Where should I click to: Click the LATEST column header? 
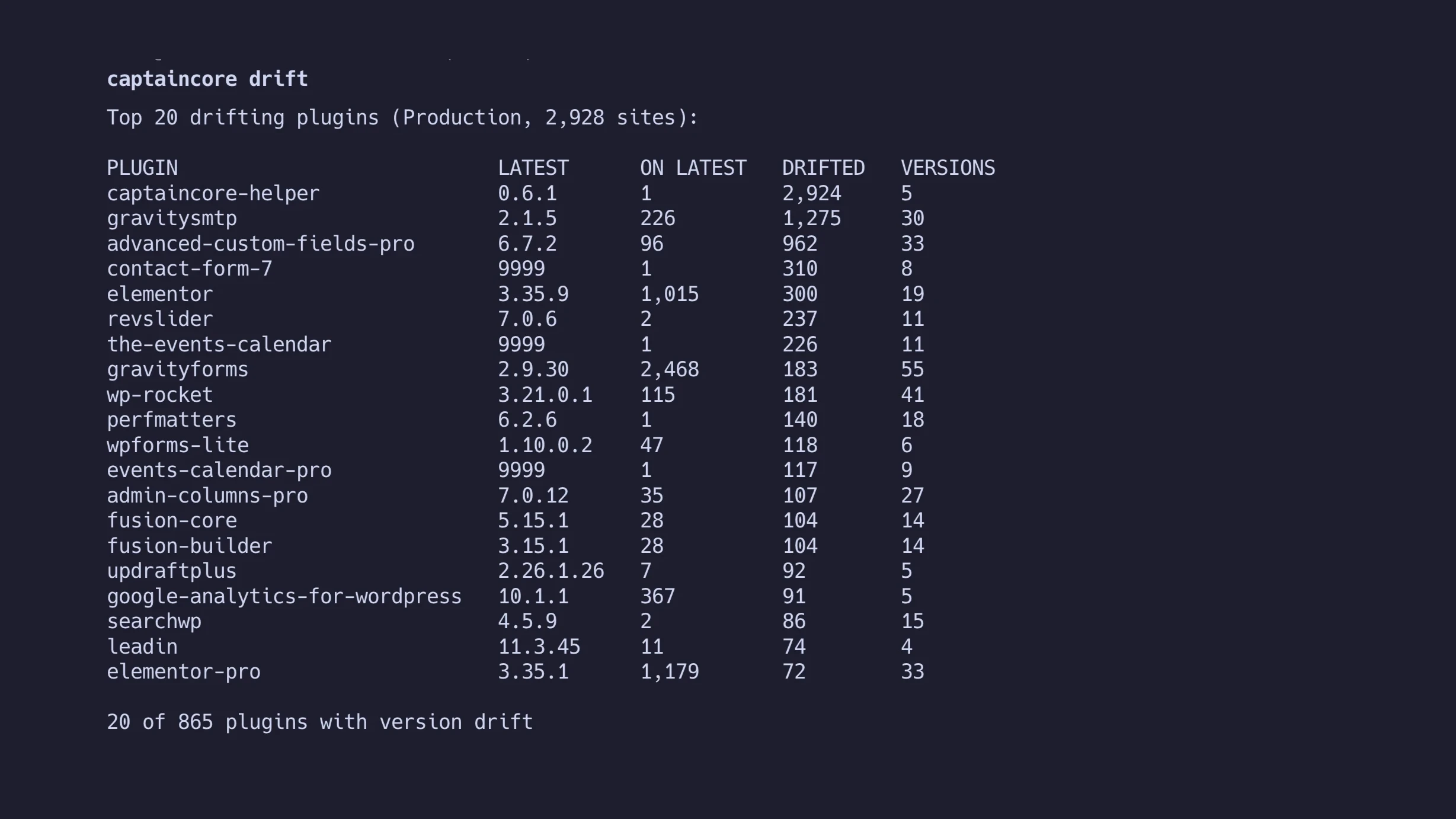tap(533, 168)
